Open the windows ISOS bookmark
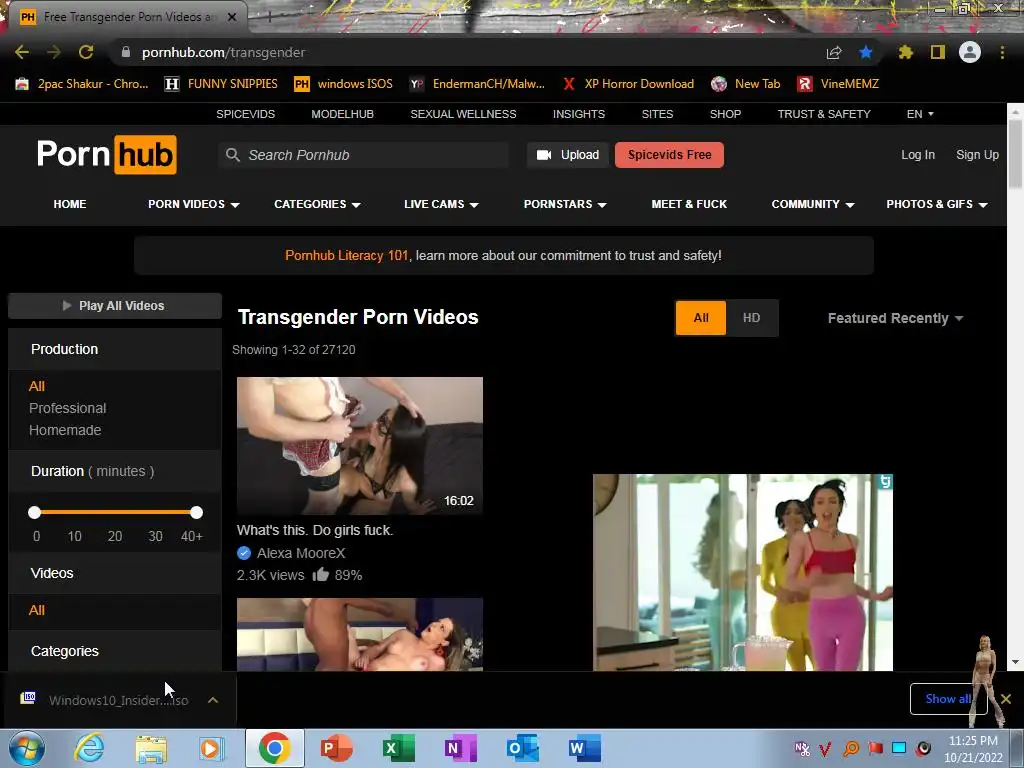 click(344, 84)
